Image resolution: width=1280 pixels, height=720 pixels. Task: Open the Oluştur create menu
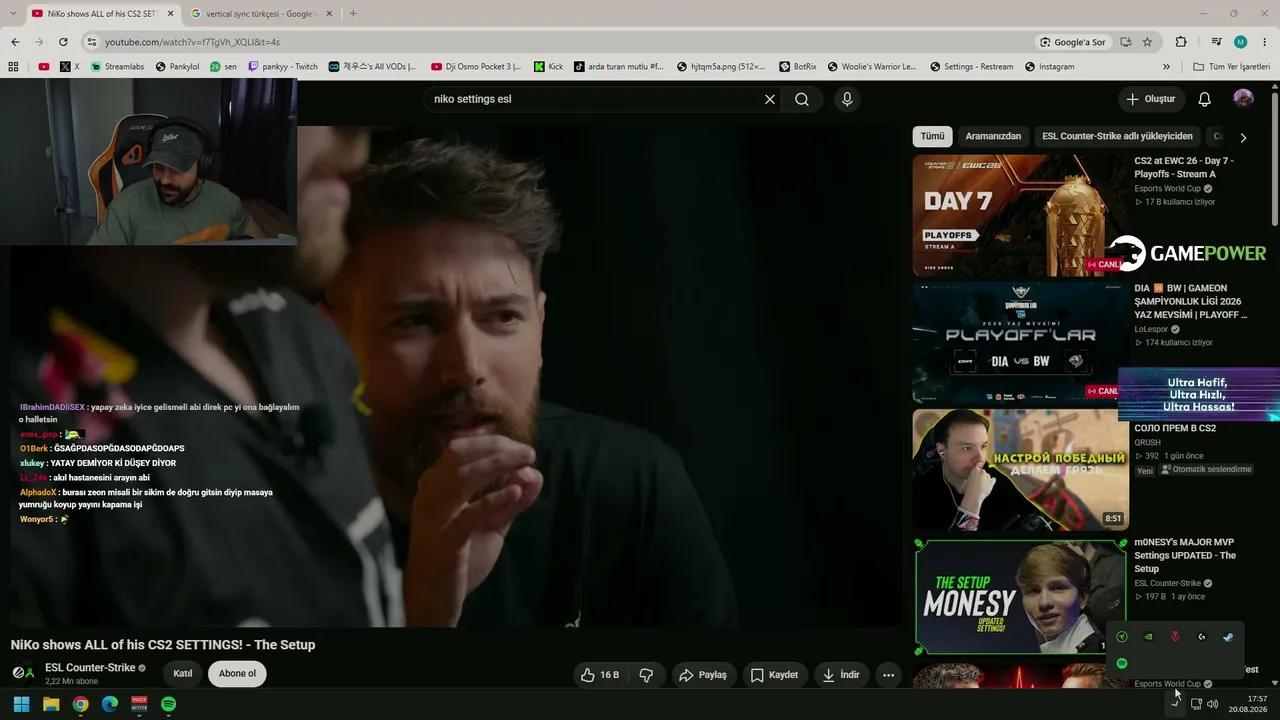[1150, 99]
